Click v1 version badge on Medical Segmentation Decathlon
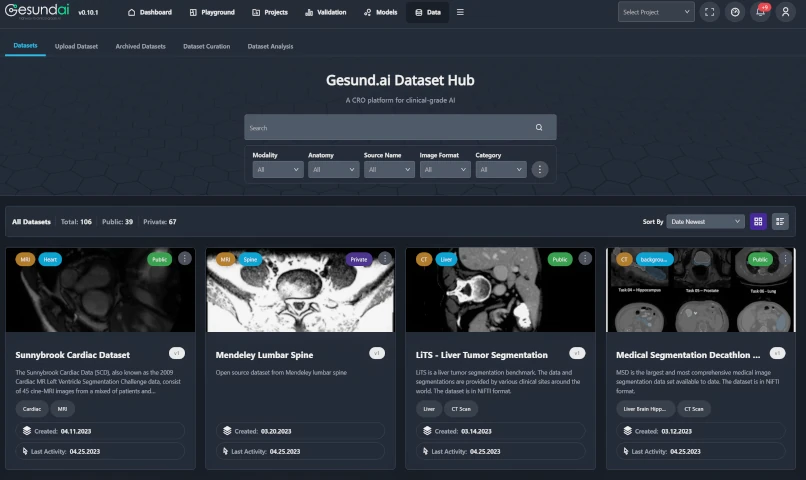Screen dimensions: 806x480 click(x=777, y=353)
